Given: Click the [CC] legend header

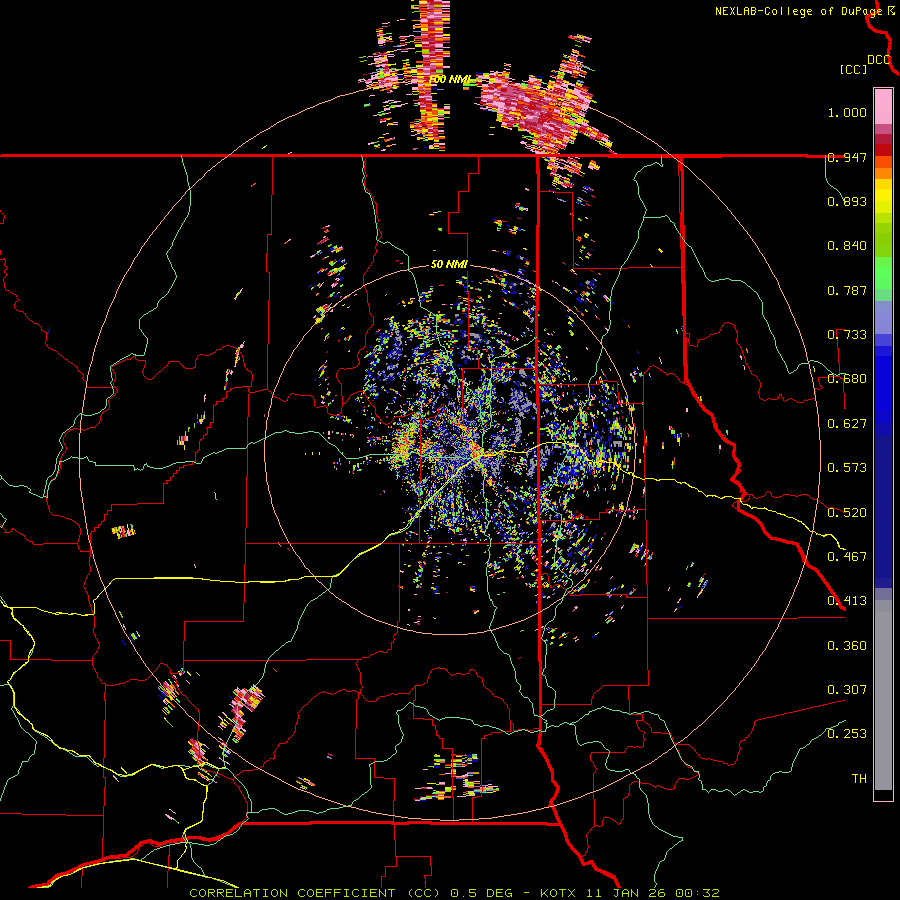Looking at the screenshot, I should point(853,69).
